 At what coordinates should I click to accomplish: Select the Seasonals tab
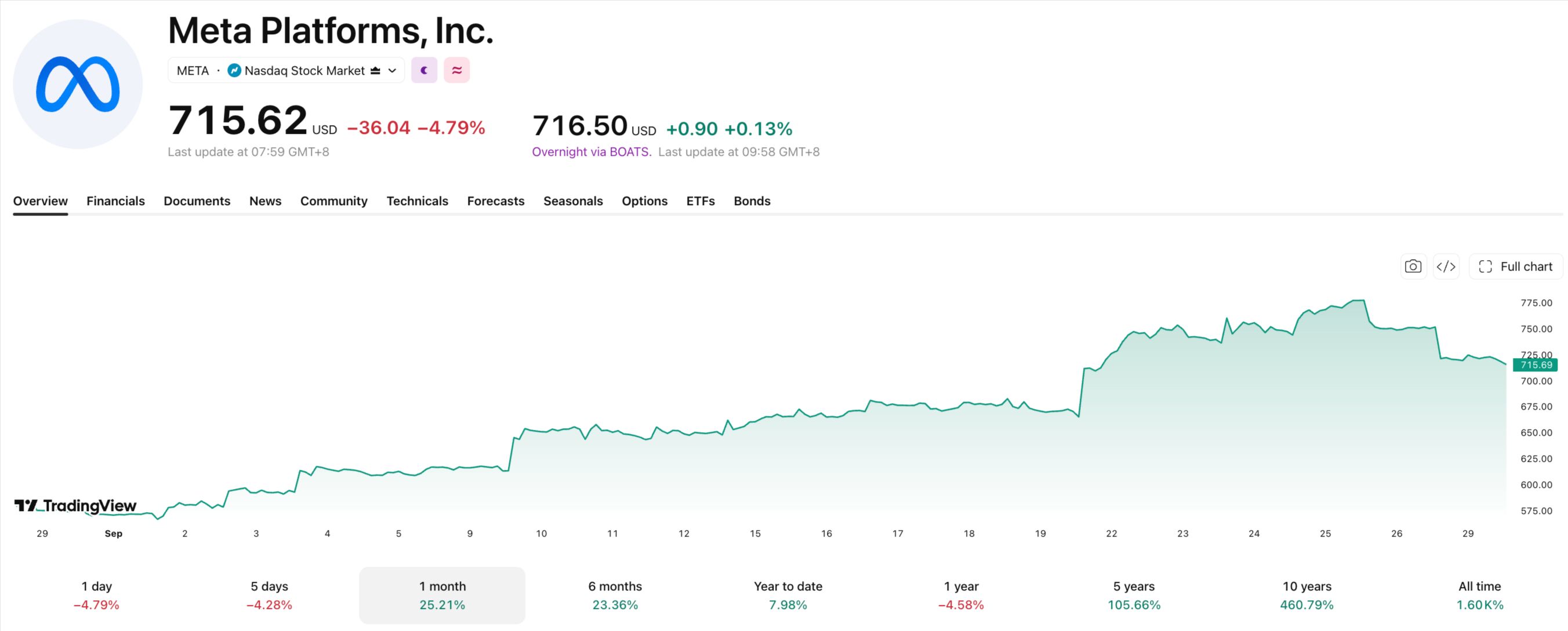pyautogui.click(x=573, y=201)
